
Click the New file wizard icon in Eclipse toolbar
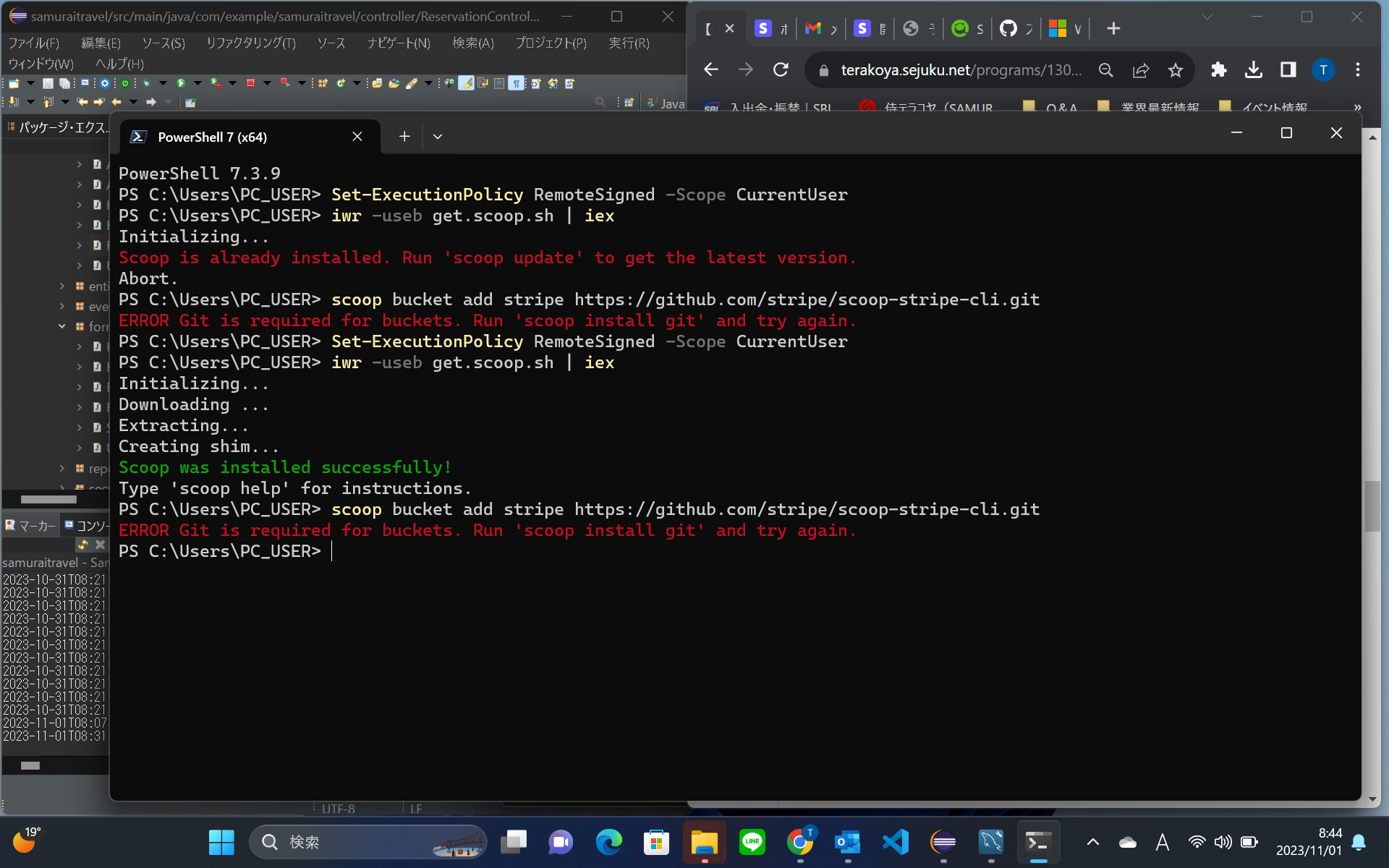tap(14, 83)
